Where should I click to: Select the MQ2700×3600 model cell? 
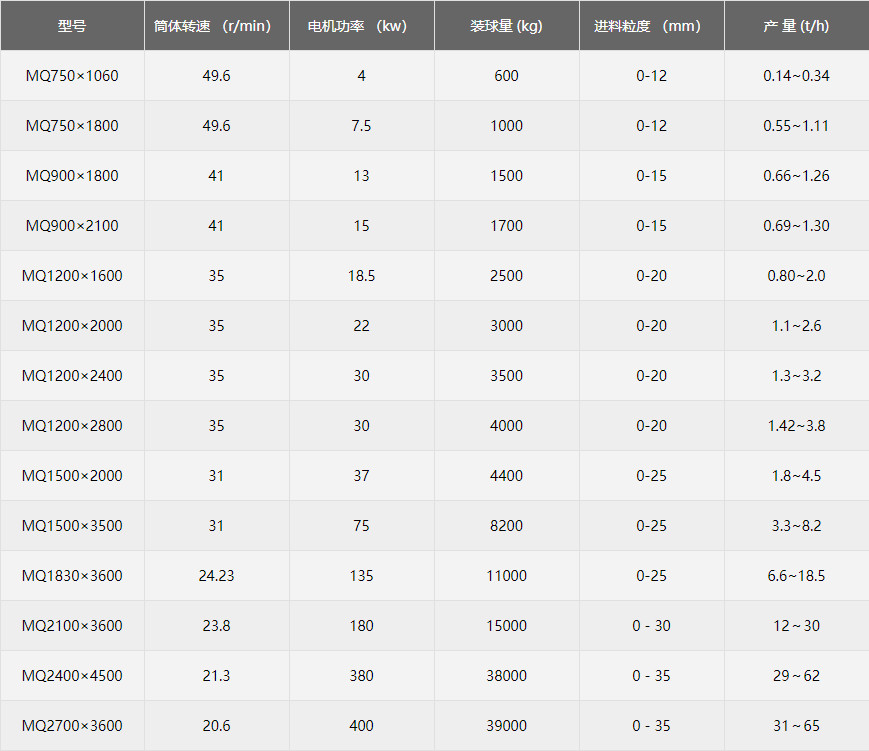(x=72, y=726)
